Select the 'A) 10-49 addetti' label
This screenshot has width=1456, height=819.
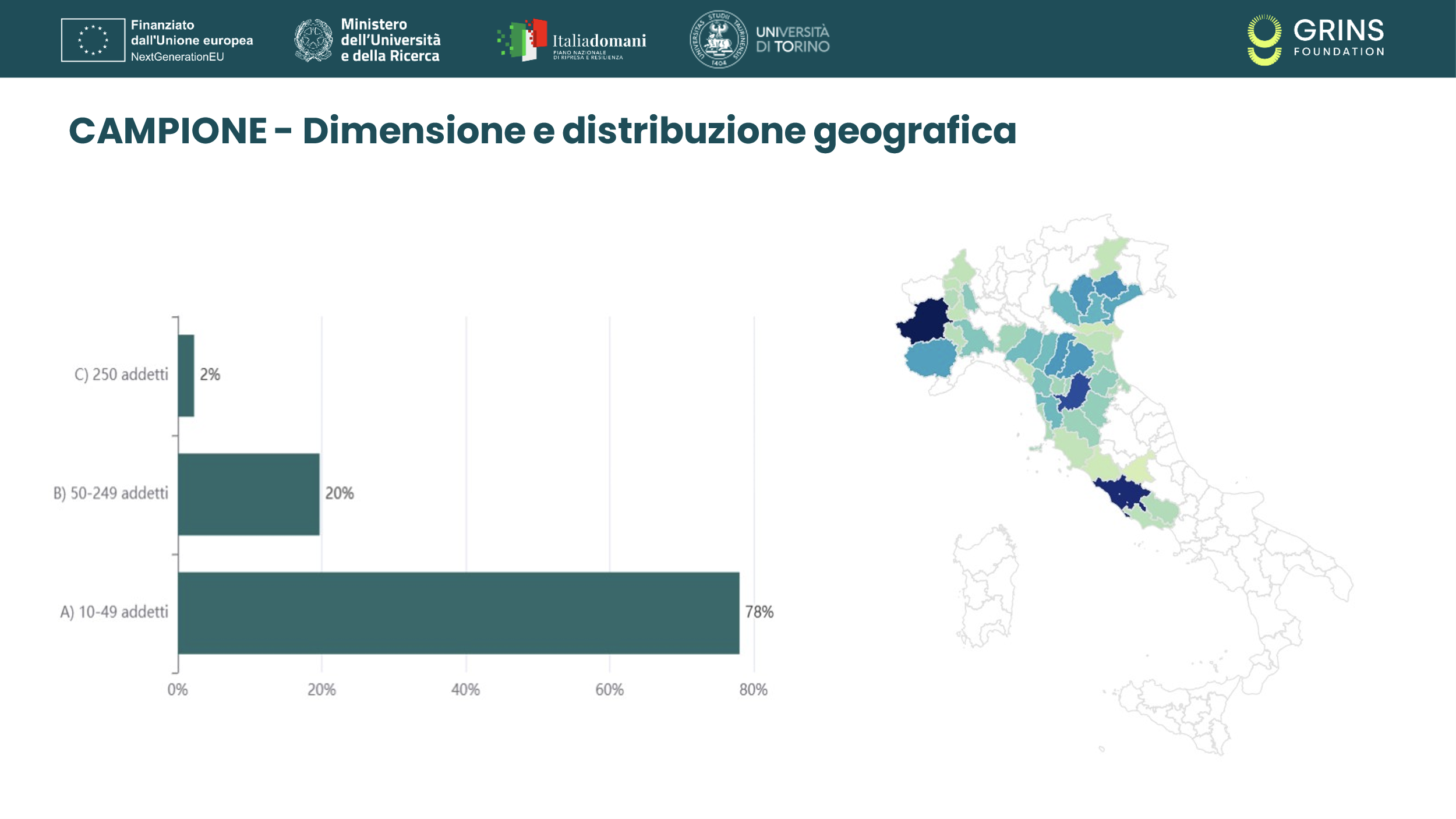click(x=114, y=612)
